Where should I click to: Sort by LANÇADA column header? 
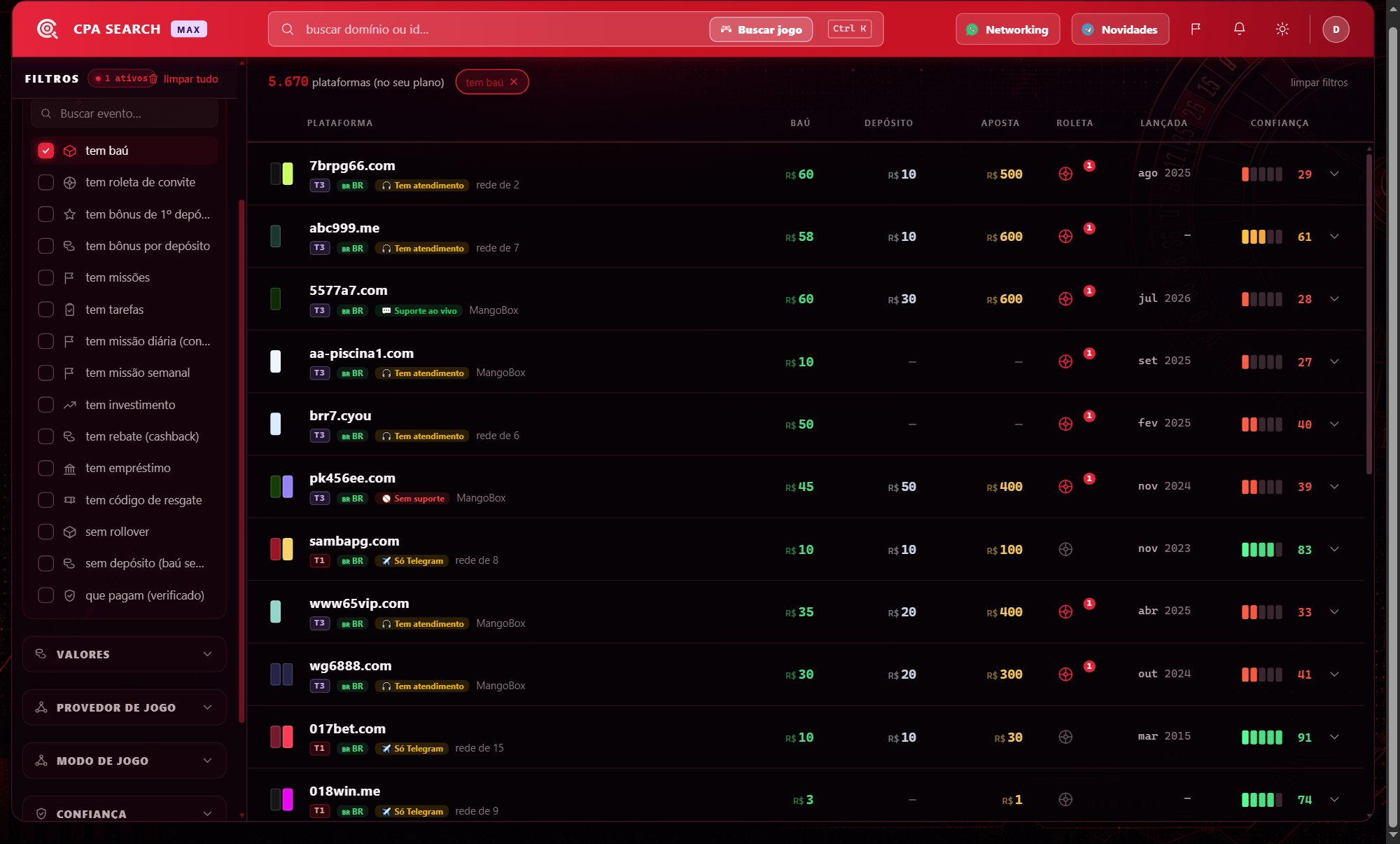[1163, 123]
